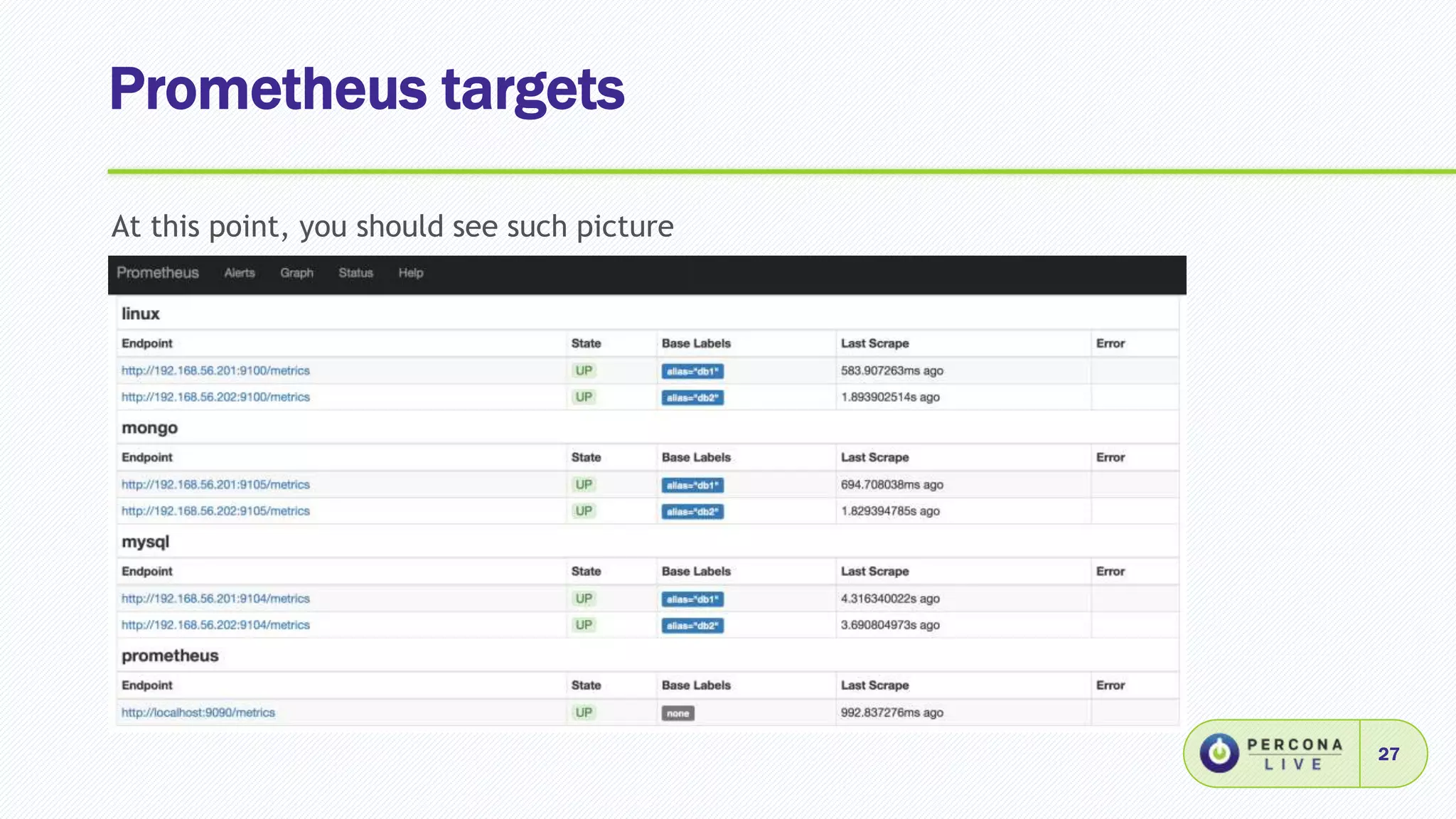This screenshot has width=1456, height=819.
Task: Click the alias="db1" label badge under linux
Action: 692,371
